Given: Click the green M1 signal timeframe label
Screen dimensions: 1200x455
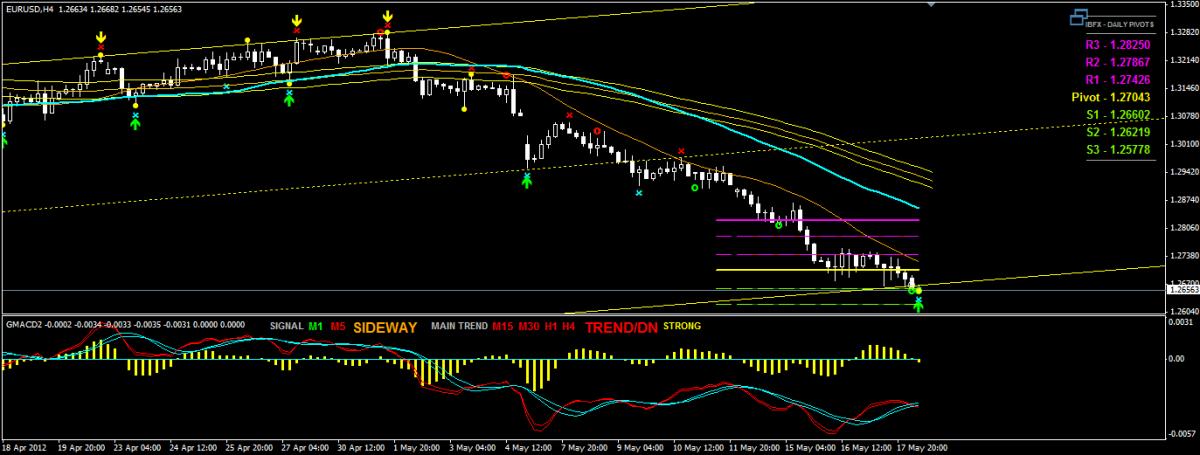Looking at the screenshot, I should pyautogui.click(x=316, y=326).
